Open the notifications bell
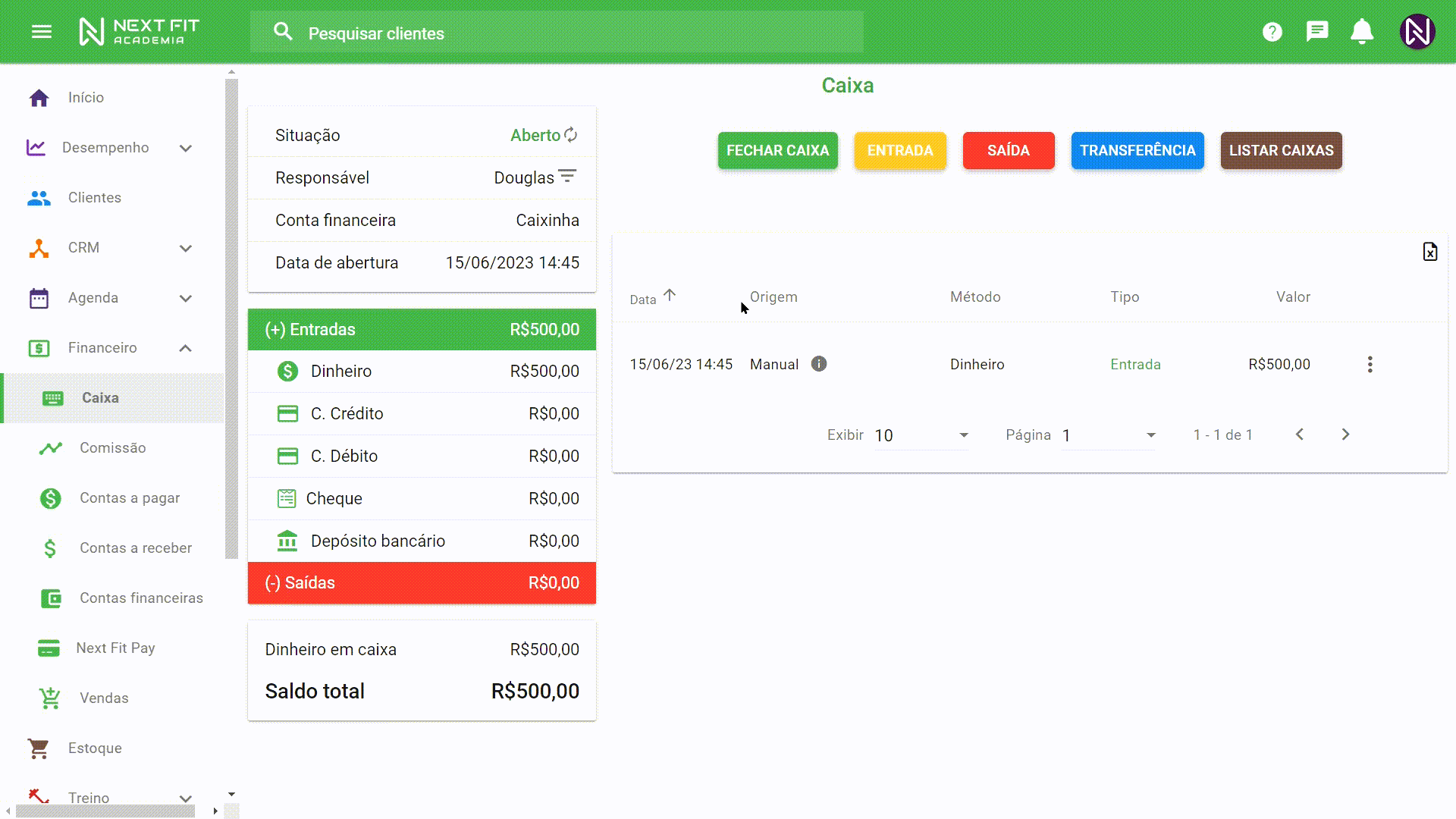Screen dimensions: 1456x819 coord(1362,32)
